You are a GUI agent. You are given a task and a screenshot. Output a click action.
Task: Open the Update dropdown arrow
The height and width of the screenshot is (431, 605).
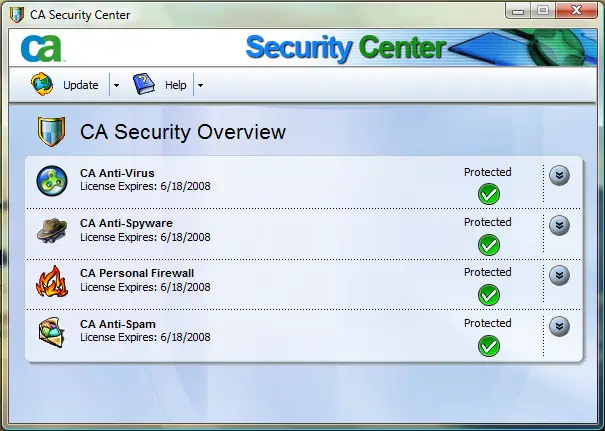click(116, 85)
